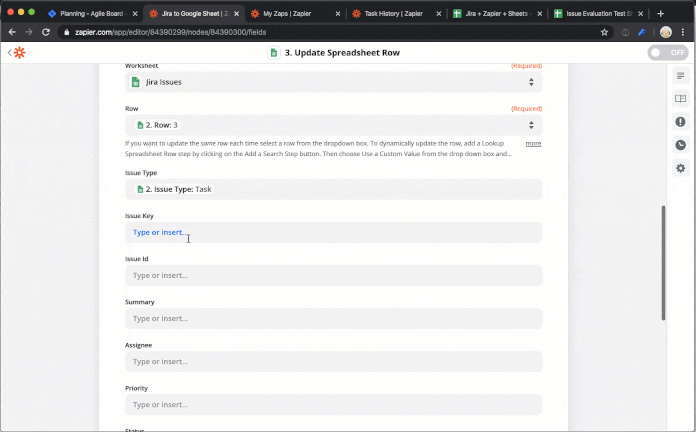Click the 2. Issue Type: Task pill
This screenshot has width=696, height=432.
174,189
